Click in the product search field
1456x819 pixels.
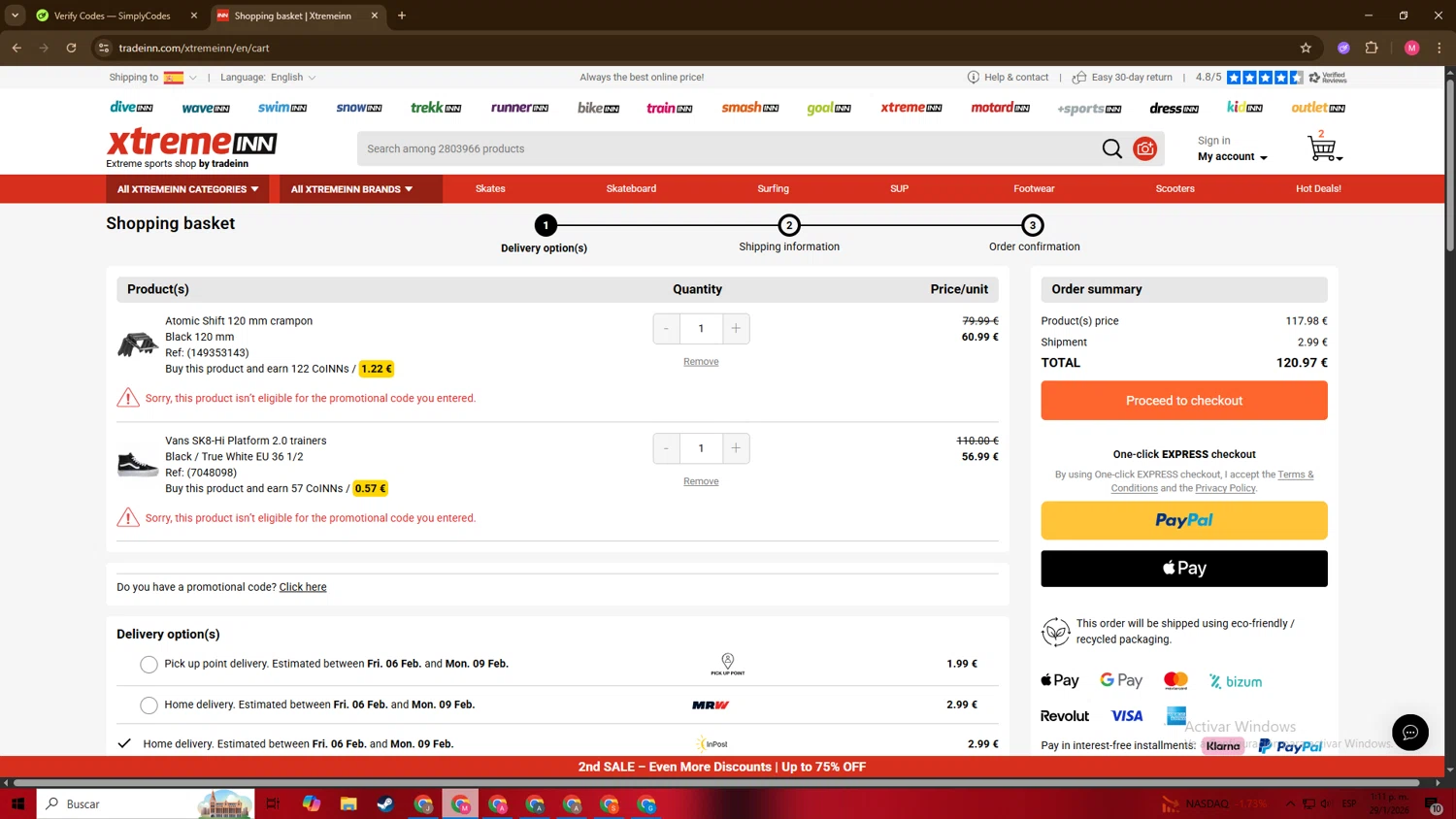pyautogui.click(x=728, y=148)
